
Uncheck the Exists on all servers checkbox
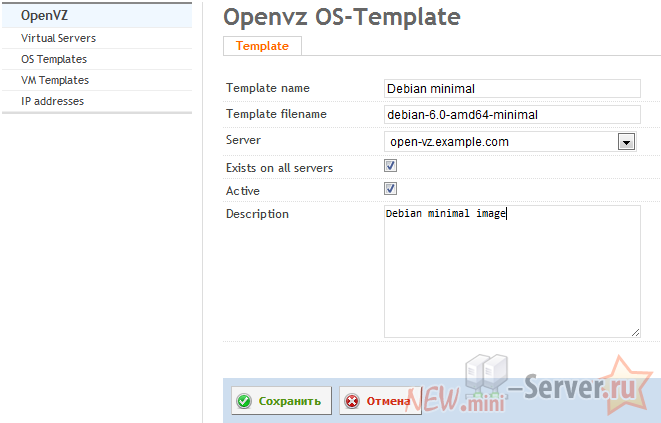(391, 166)
